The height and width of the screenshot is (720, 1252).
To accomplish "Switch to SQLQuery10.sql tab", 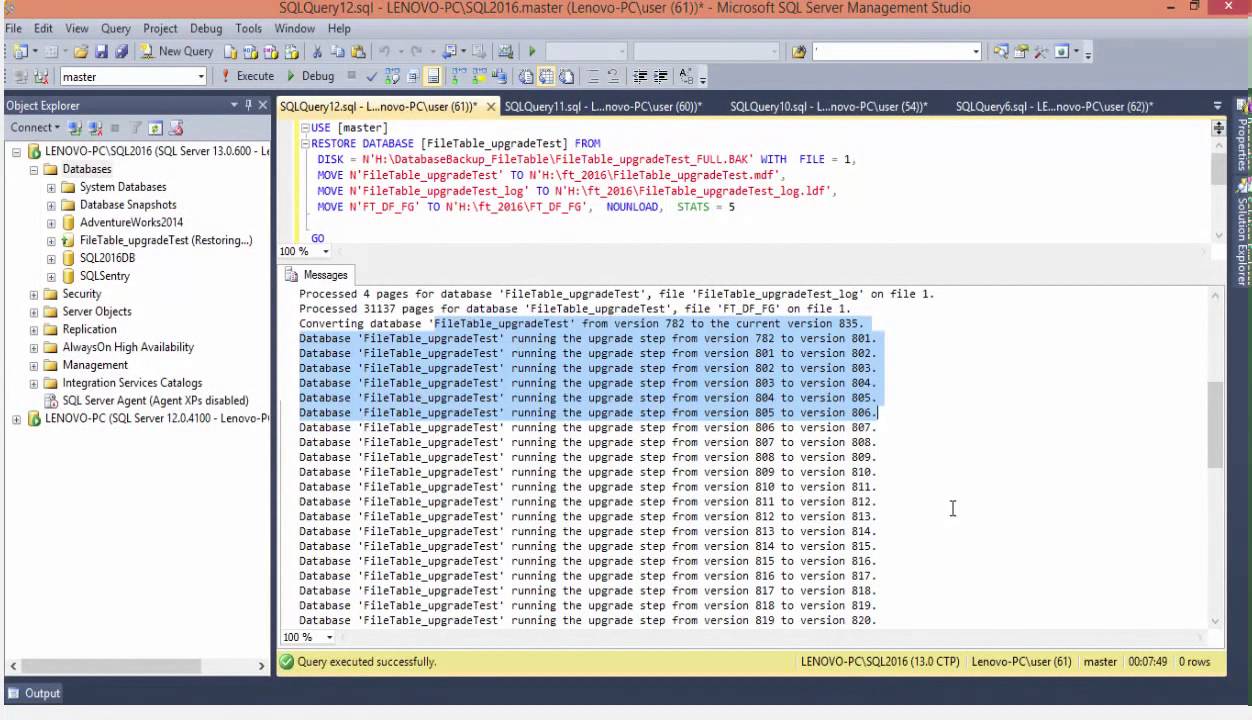I will coord(829,106).
